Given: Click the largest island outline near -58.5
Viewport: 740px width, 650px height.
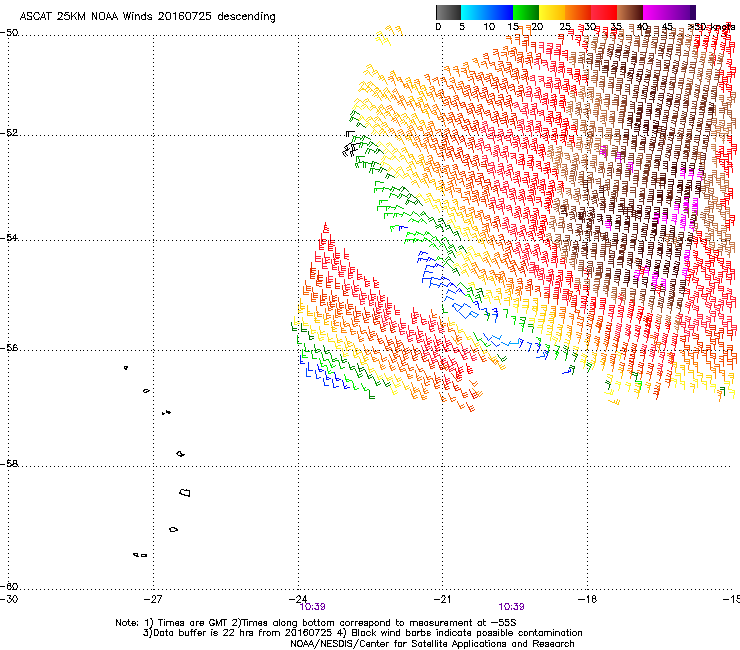Looking at the screenshot, I should tap(185, 492).
